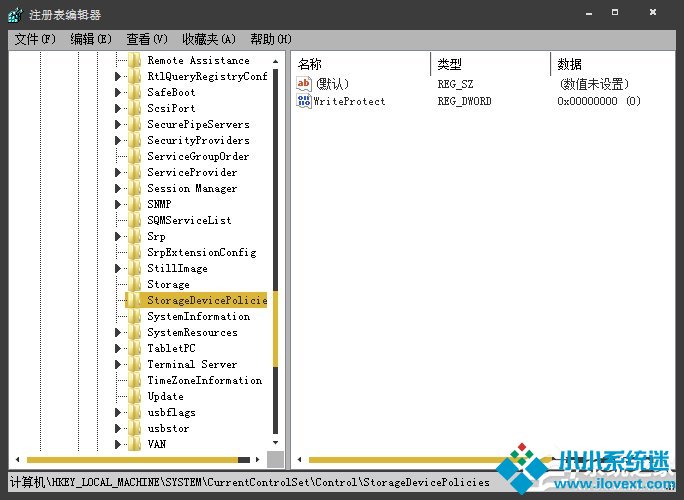Click the SNMP folder icon
This screenshot has width=684, height=500.
click(x=135, y=204)
